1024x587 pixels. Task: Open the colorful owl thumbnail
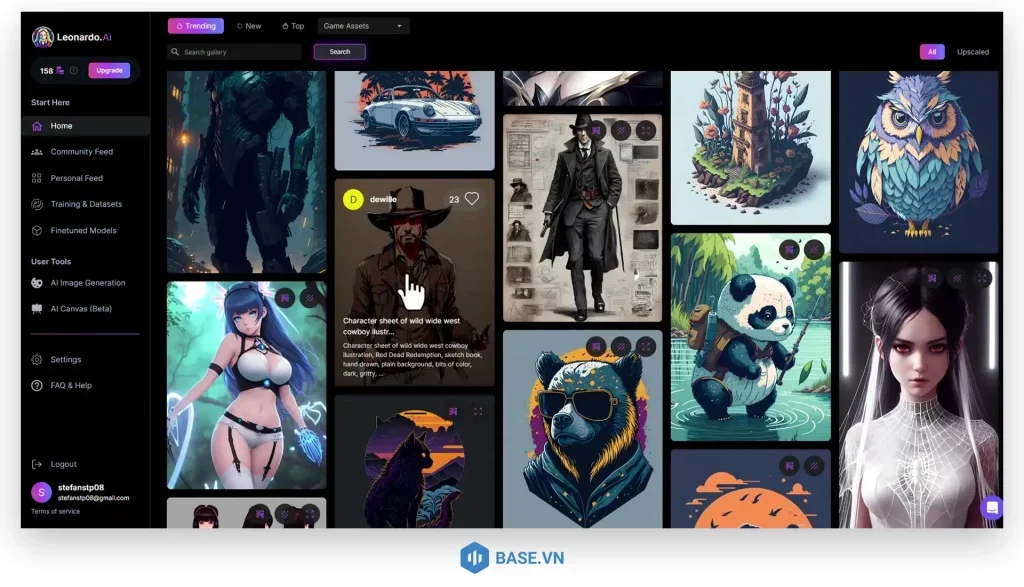coord(918,161)
